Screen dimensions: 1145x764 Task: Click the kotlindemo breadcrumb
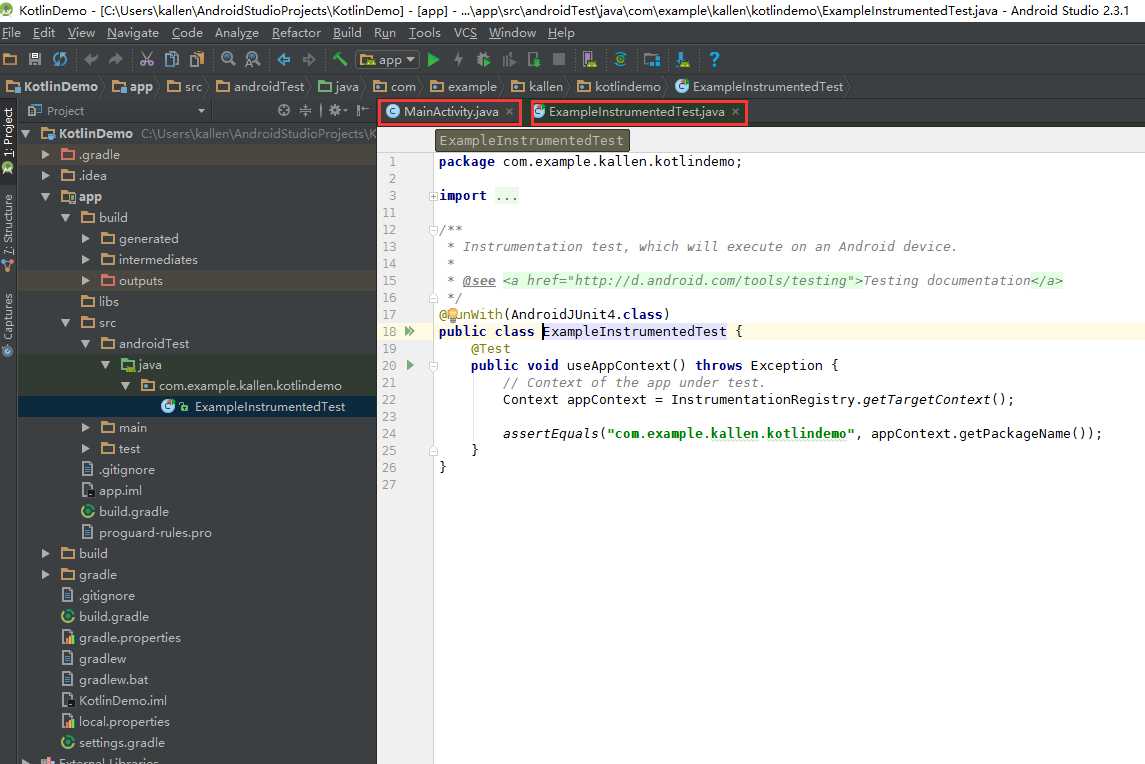[627, 87]
